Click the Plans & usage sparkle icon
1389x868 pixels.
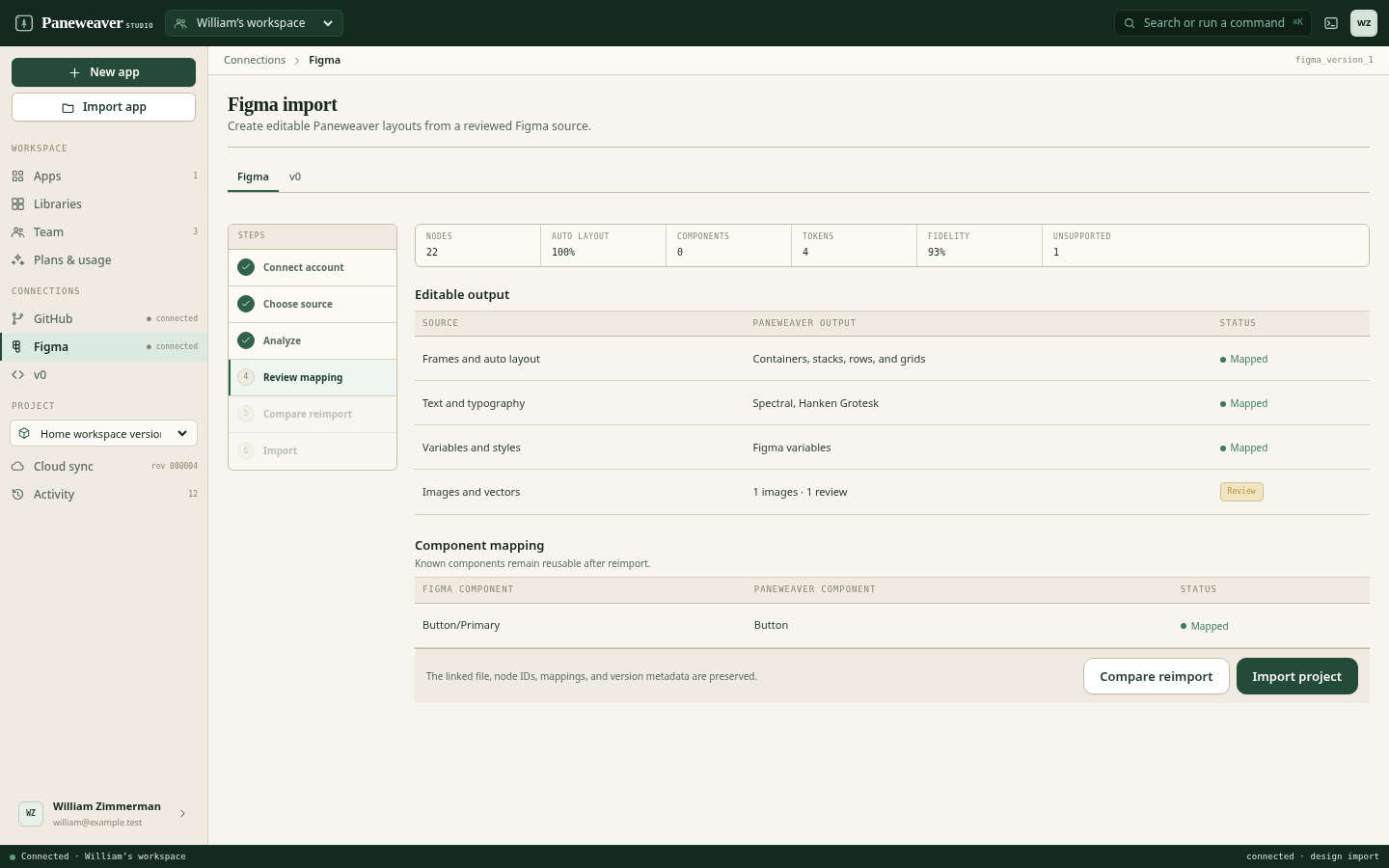[x=17, y=260]
